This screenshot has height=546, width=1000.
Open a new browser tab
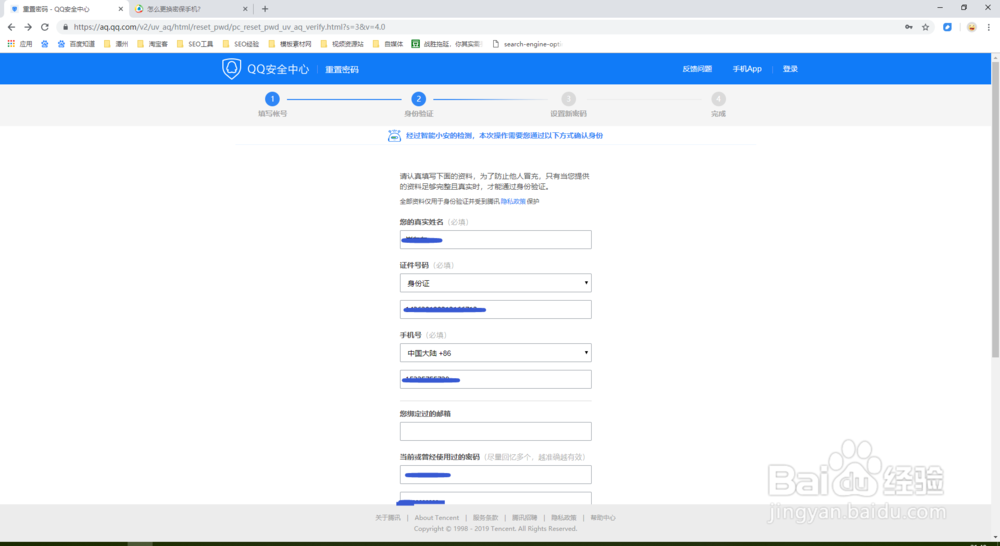point(265,9)
